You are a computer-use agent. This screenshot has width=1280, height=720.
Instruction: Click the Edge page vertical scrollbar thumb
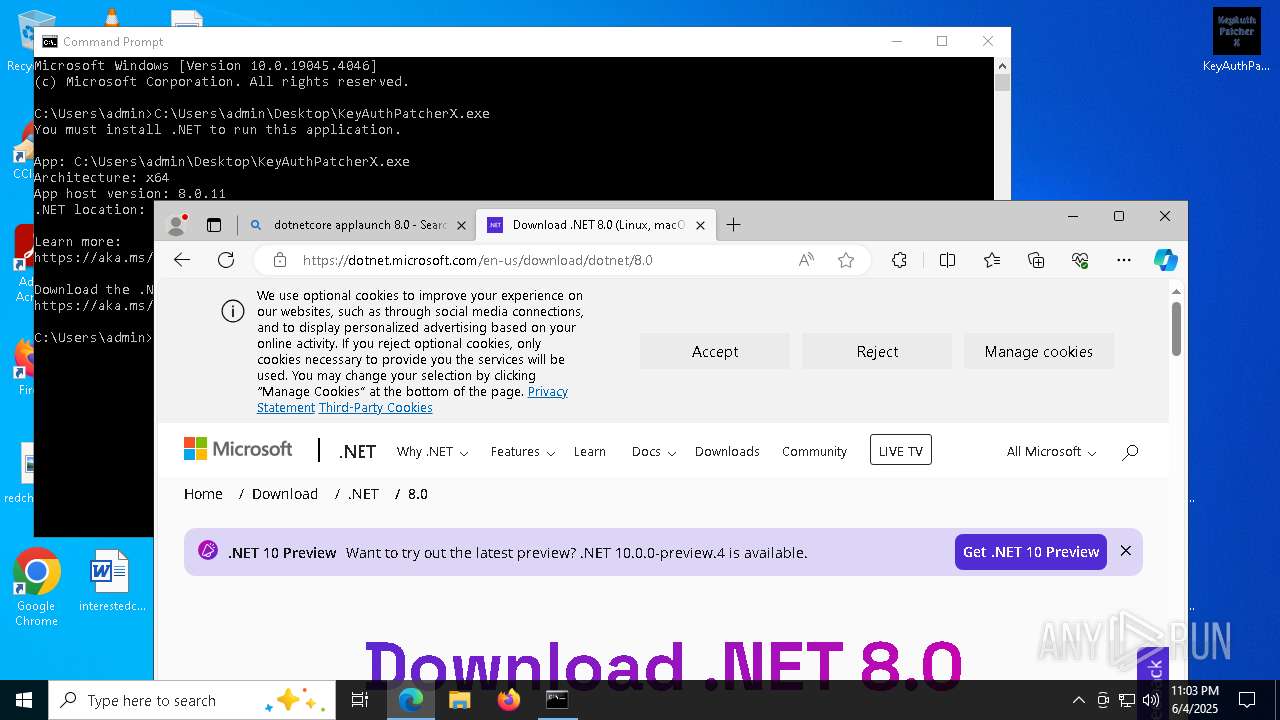(x=1177, y=328)
